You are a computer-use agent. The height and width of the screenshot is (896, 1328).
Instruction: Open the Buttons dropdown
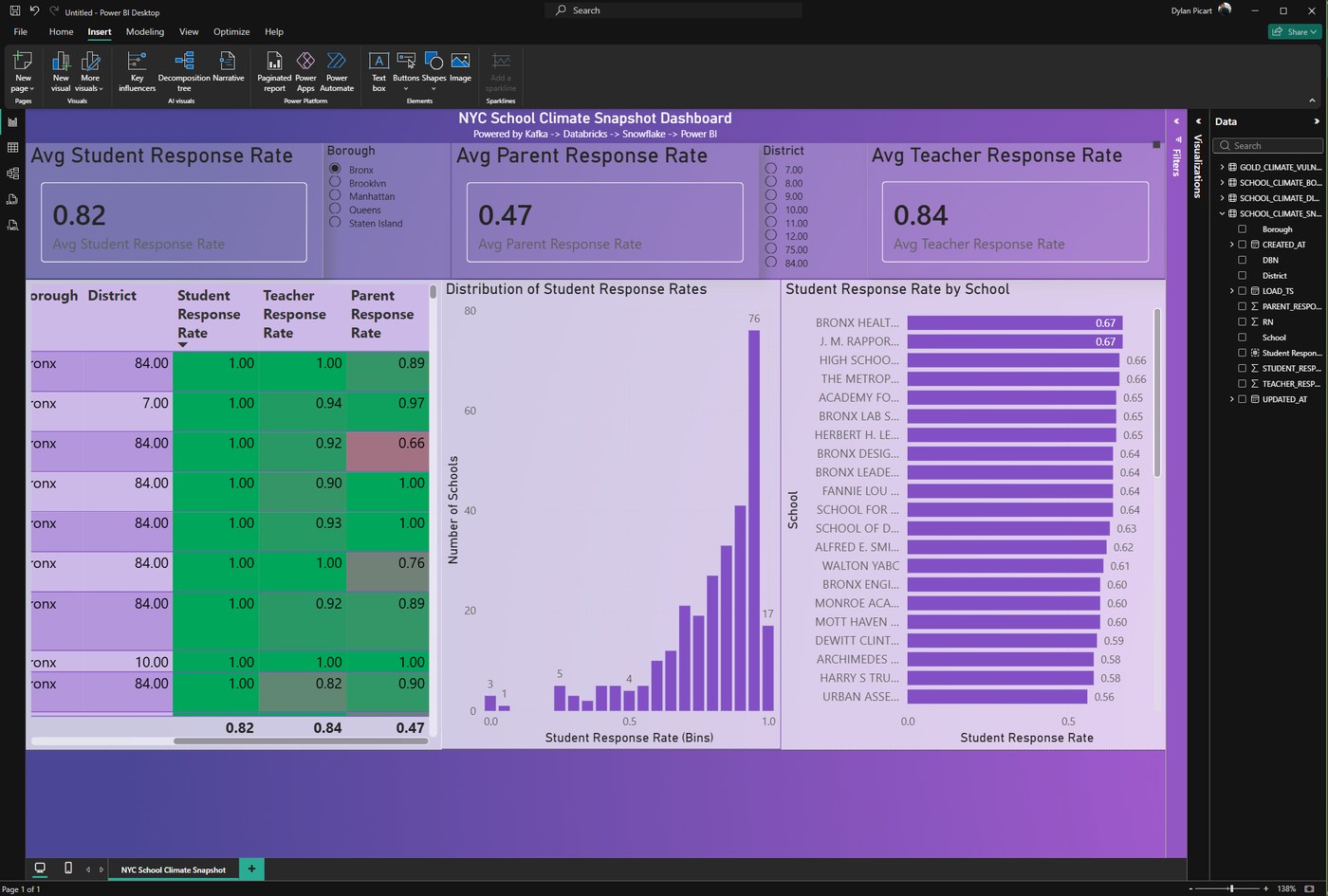[x=406, y=72]
